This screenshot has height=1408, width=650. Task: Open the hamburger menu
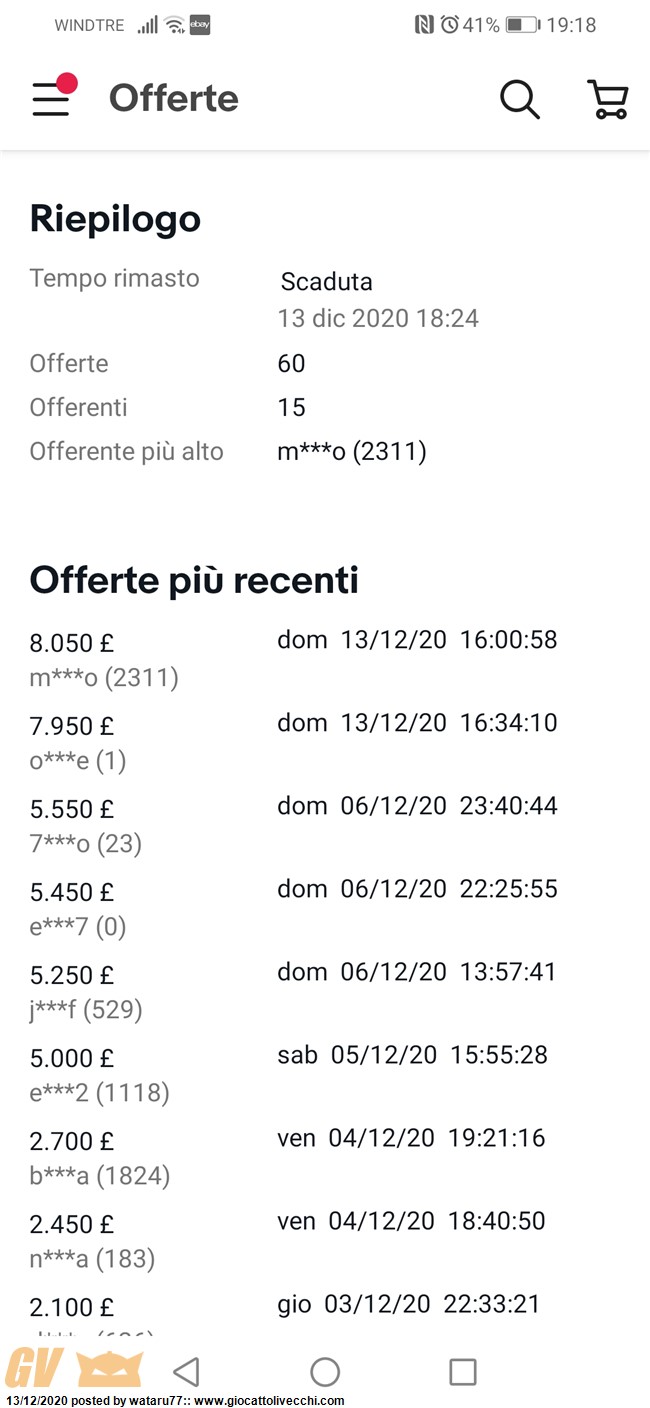[x=52, y=99]
